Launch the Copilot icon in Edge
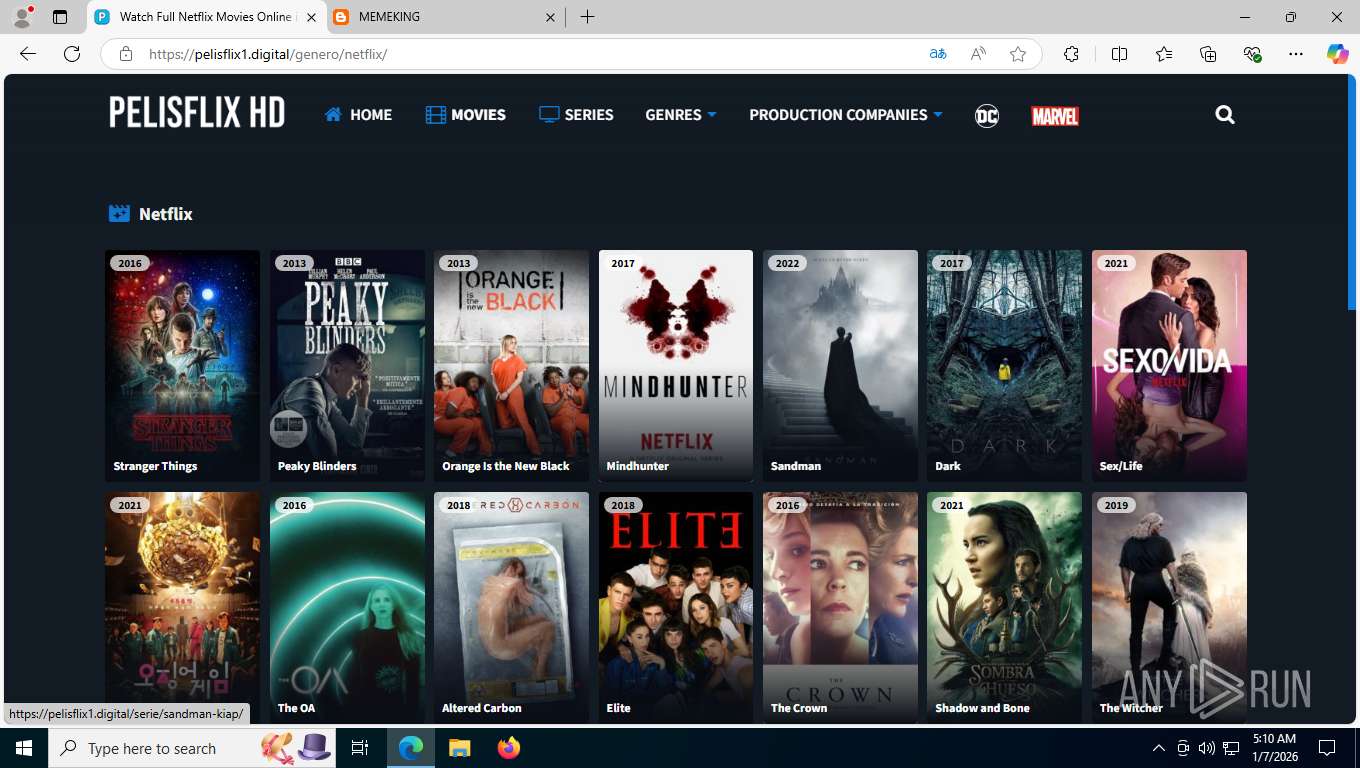Image resolution: width=1360 pixels, height=768 pixels. 1337,54
